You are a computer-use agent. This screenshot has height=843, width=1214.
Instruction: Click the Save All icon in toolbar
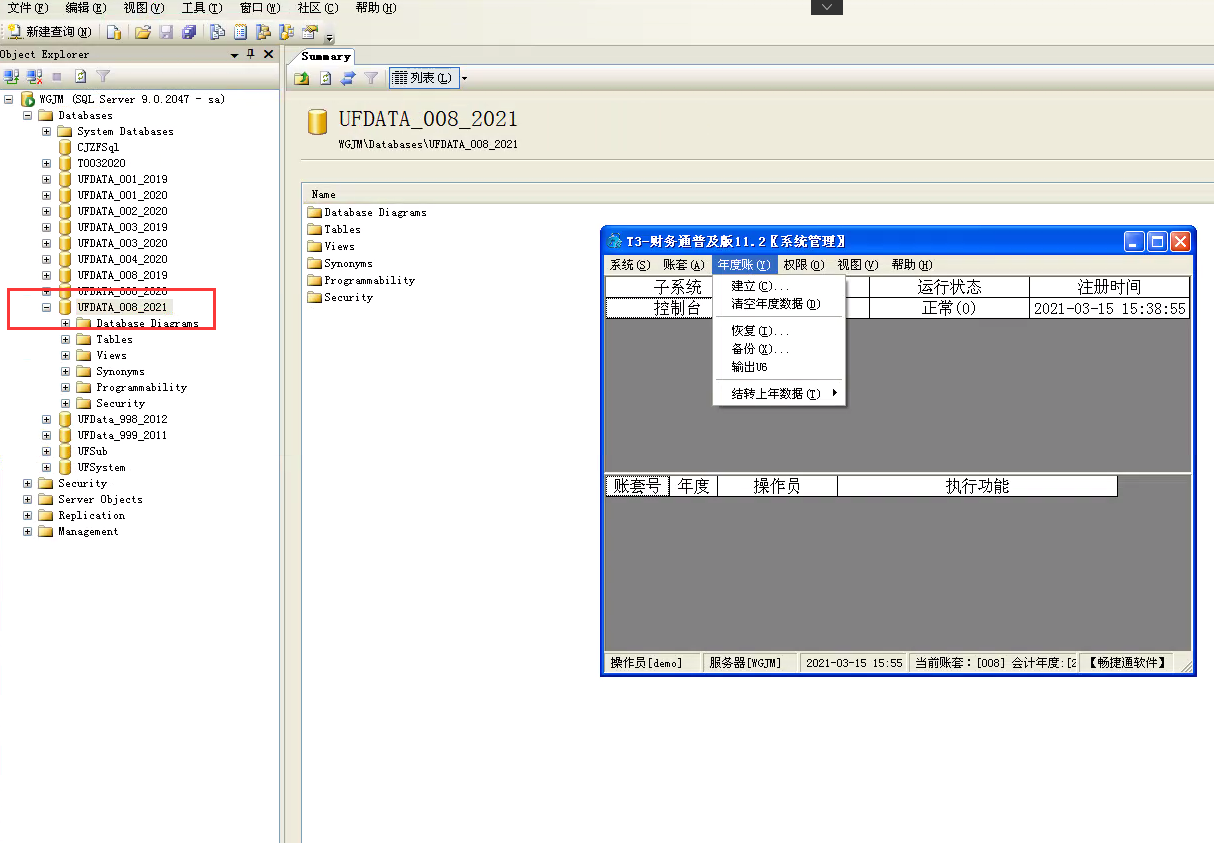(189, 32)
